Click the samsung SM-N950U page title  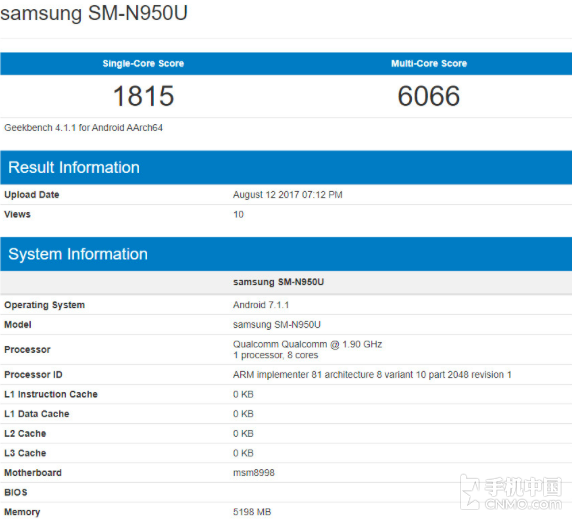pos(94,13)
